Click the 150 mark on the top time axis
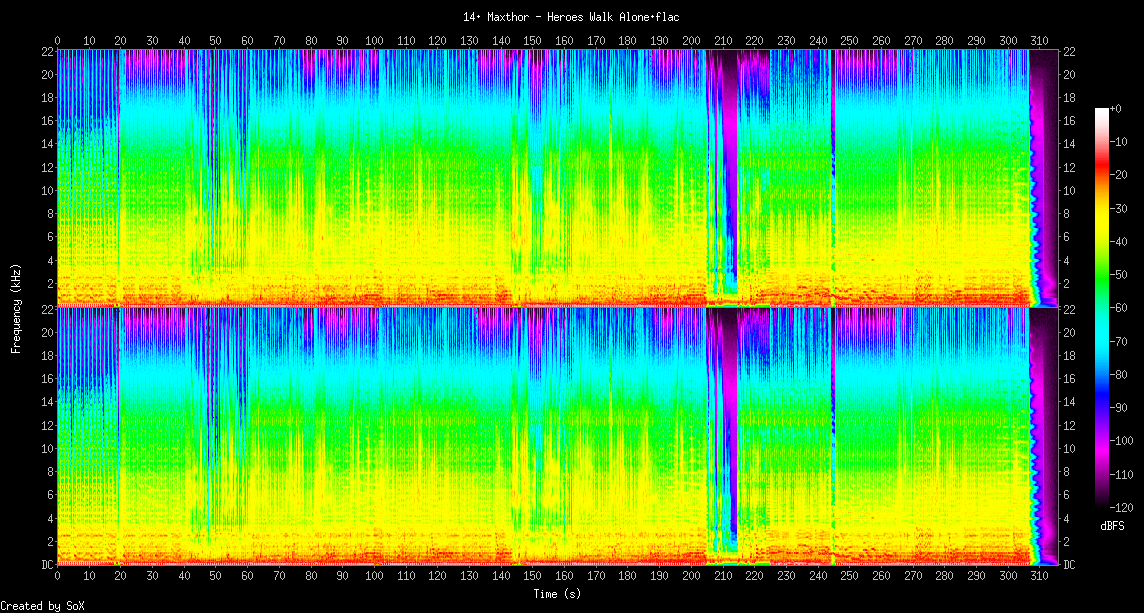The width and height of the screenshot is (1144, 613). [533, 40]
